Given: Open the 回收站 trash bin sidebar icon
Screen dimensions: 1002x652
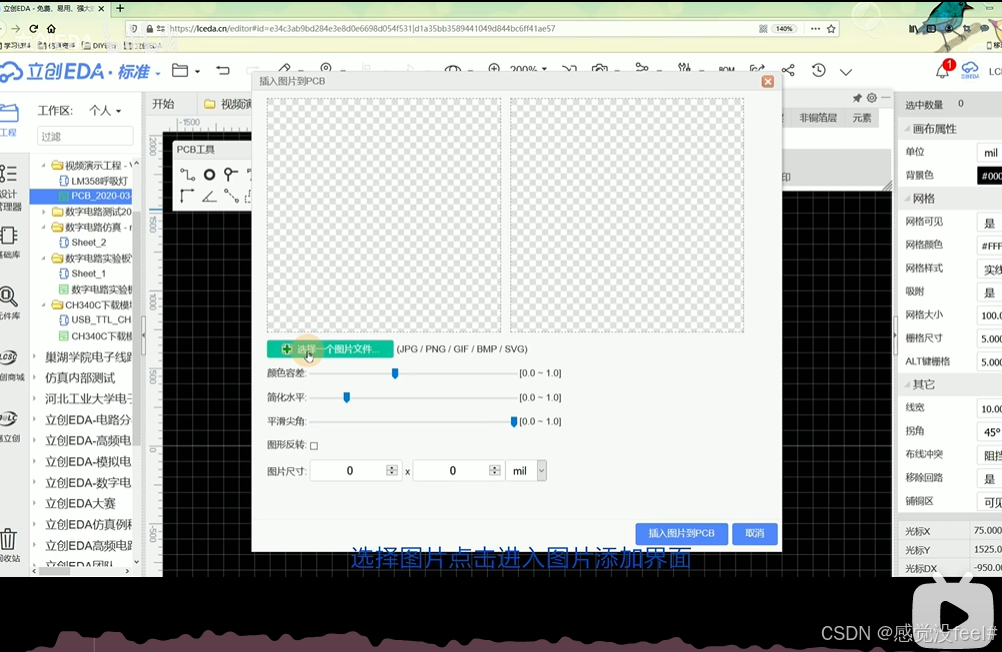Looking at the screenshot, I should pos(9,545).
